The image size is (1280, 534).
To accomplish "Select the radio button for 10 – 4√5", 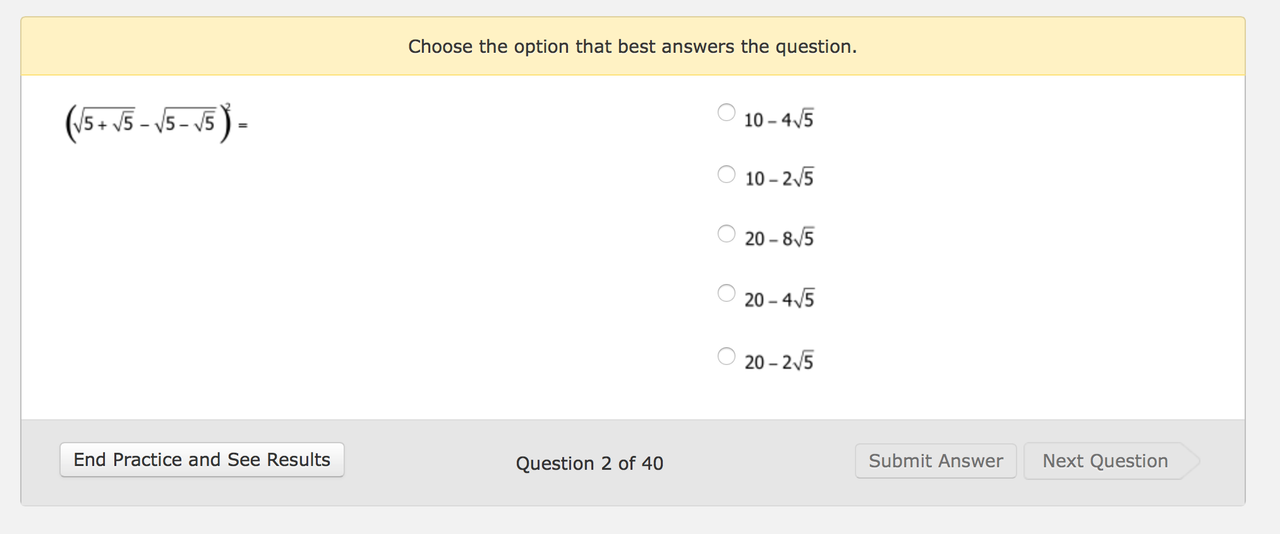I will (x=727, y=112).
